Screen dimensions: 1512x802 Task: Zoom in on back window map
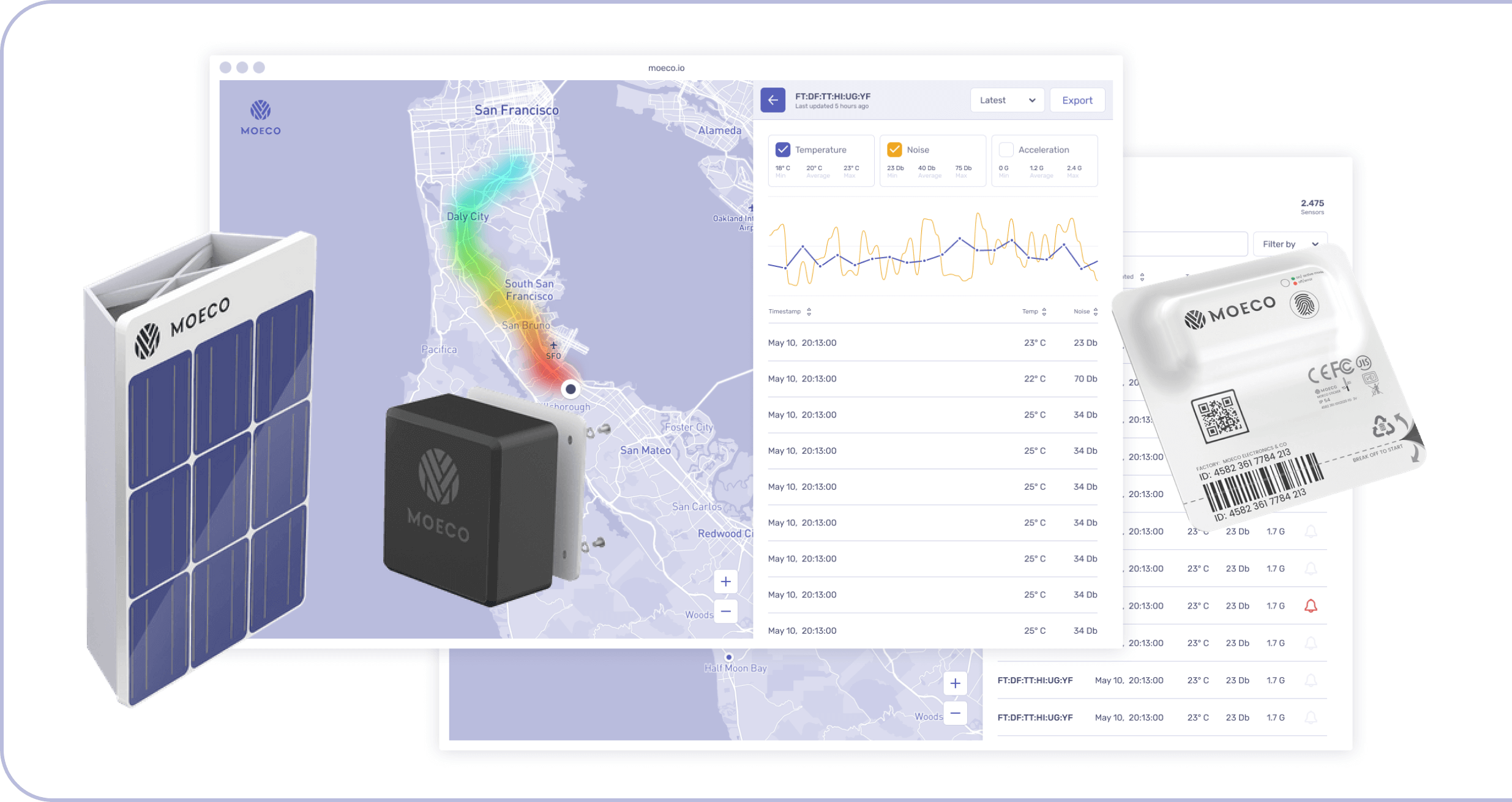[955, 683]
